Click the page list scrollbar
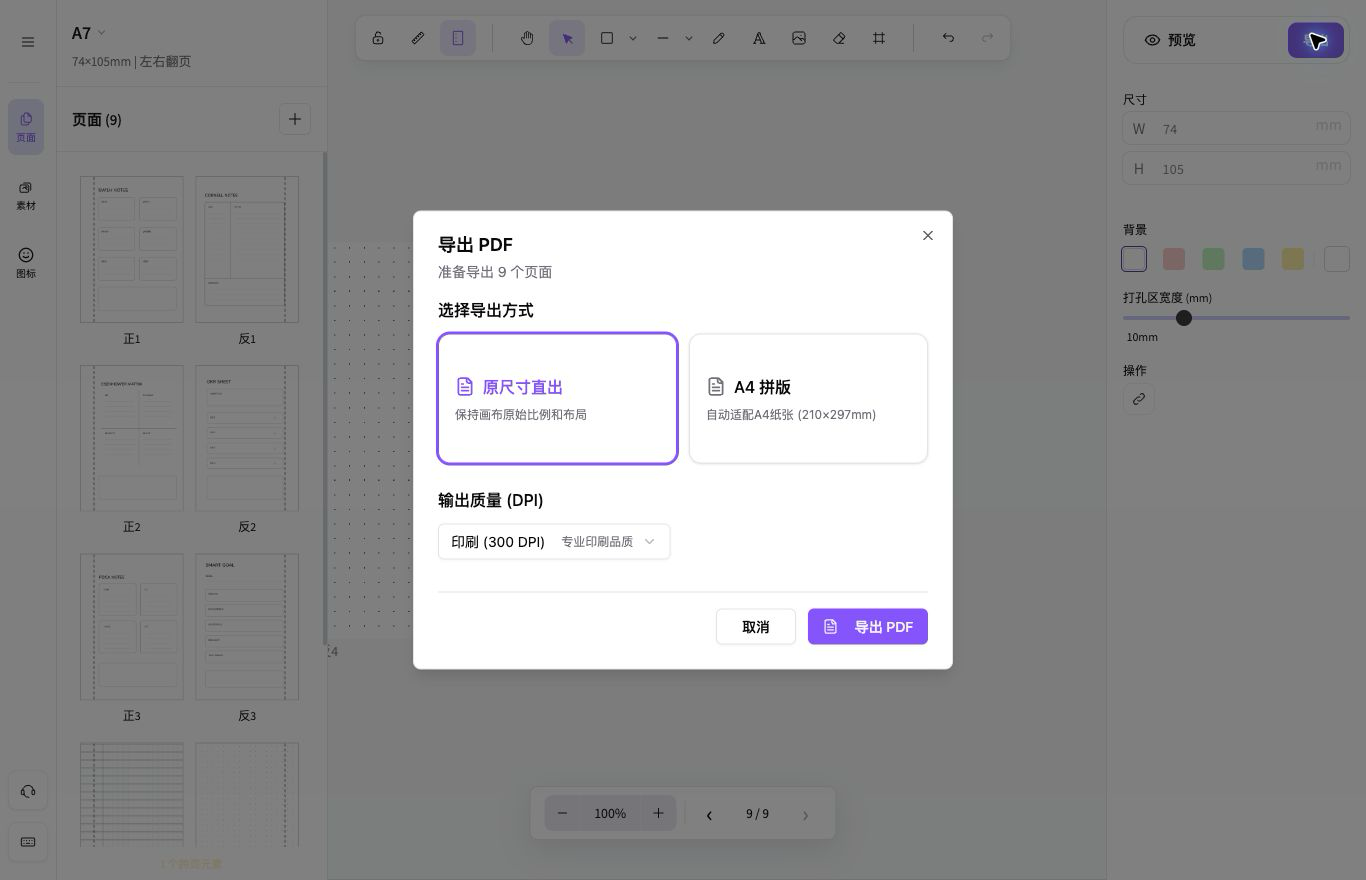1366x880 pixels. 324,397
